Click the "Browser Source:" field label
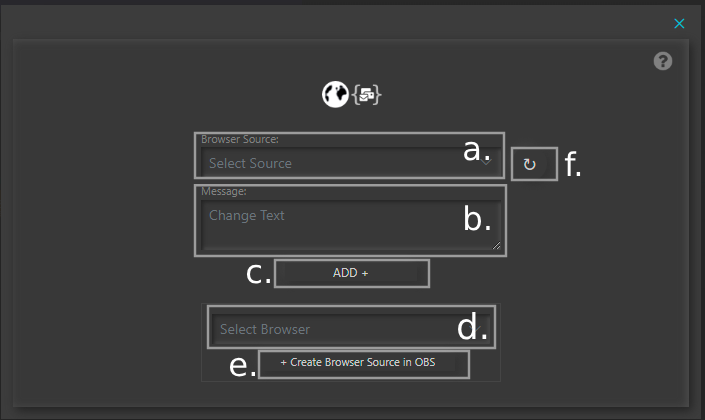The height and width of the screenshot is (420, 705). click(x=239, y=139)
